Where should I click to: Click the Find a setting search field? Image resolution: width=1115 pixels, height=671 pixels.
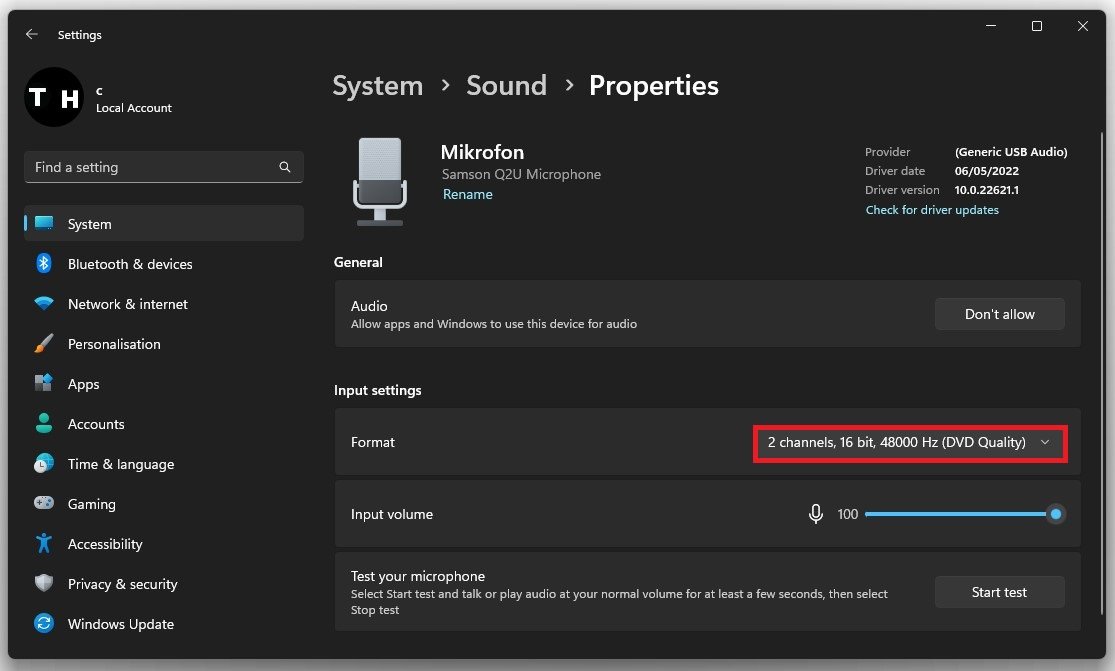[150, 167]
